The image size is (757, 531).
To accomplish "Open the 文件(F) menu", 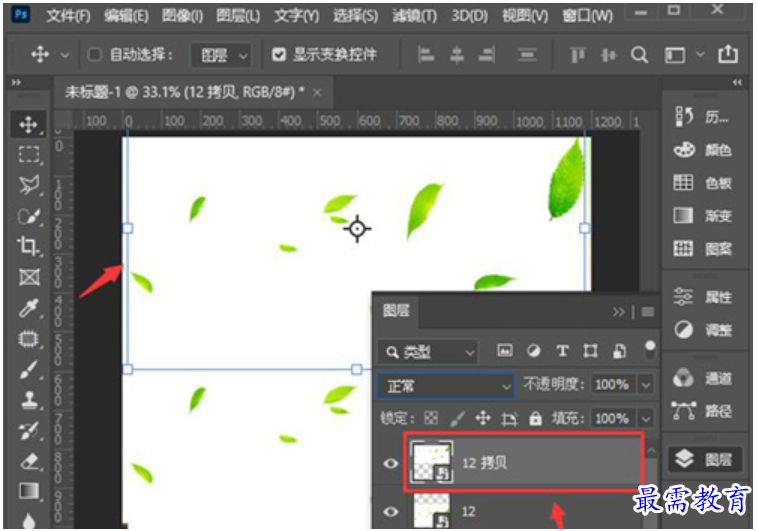I will pyautogui.click(x=68, y=15).
